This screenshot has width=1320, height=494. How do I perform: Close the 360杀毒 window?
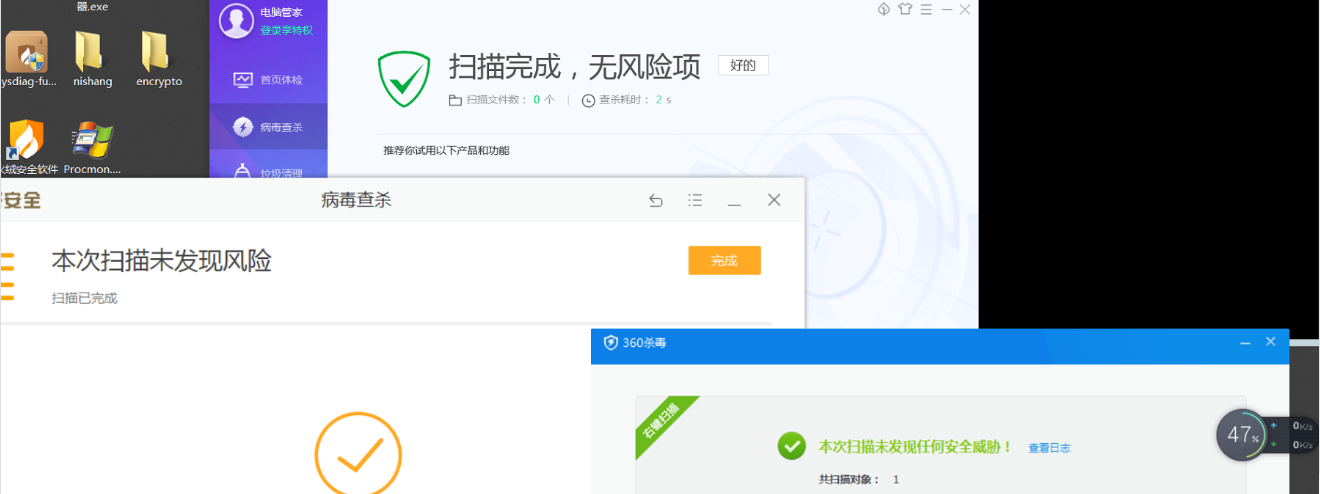pos(1271,342)
